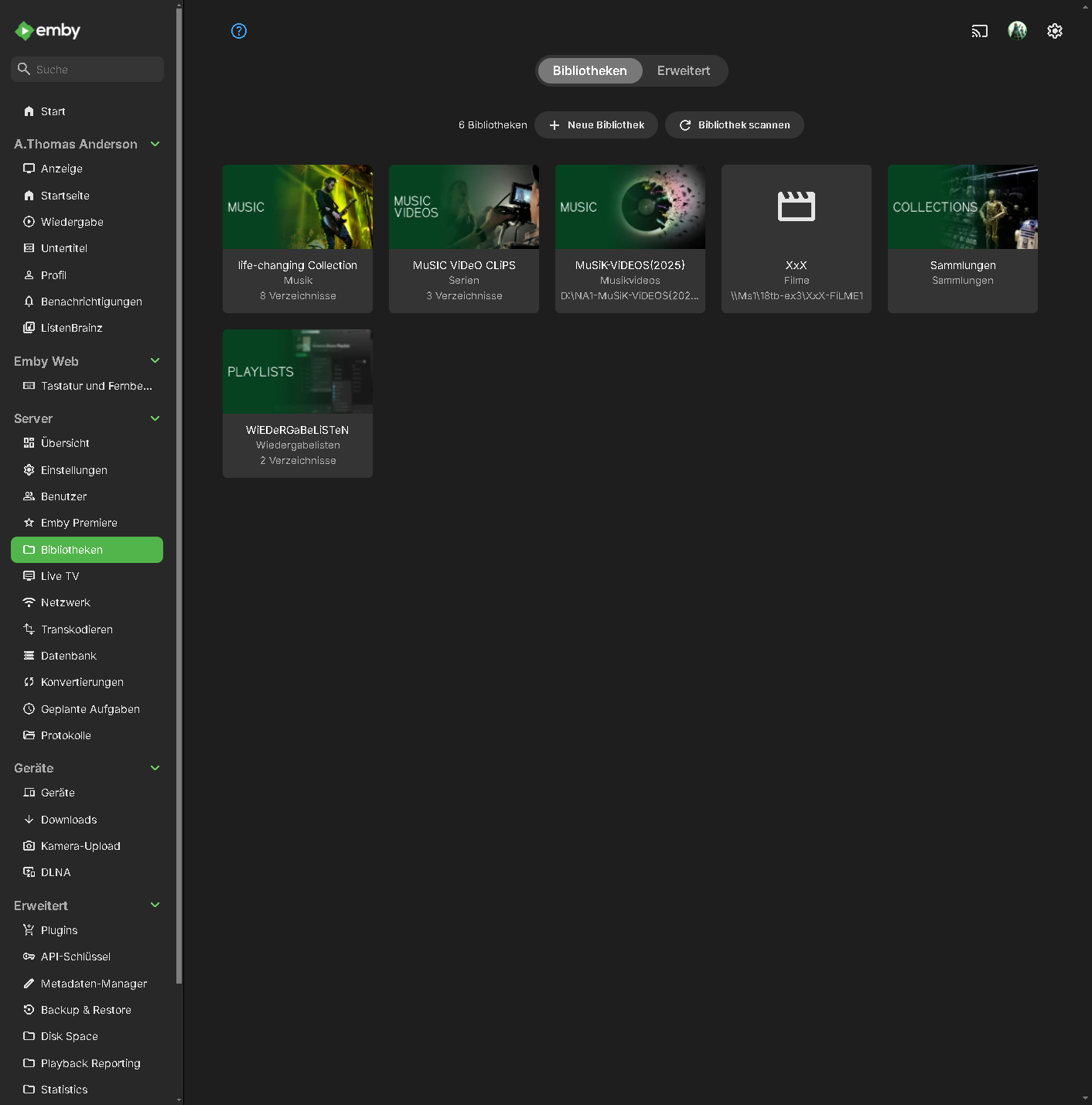The height and width of the screenshot is (1105, 1092).
Task: Collapse the Geräte section chevron
Action: point(155,768)
